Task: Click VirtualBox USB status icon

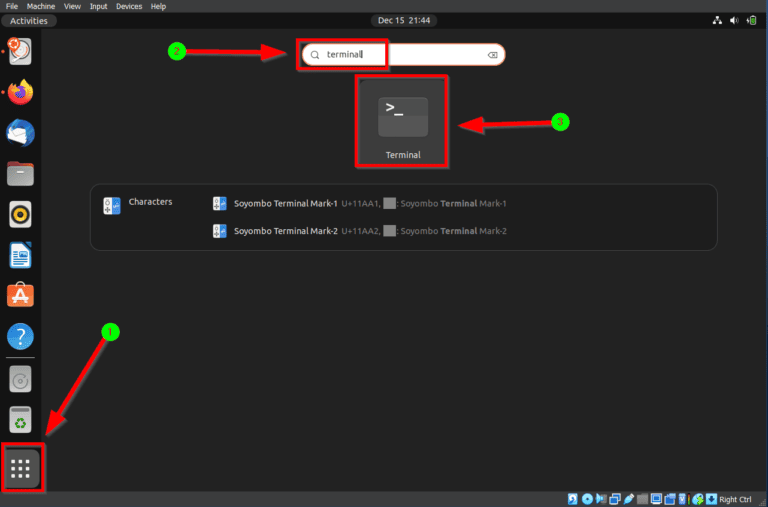Action: click(629, 499)
